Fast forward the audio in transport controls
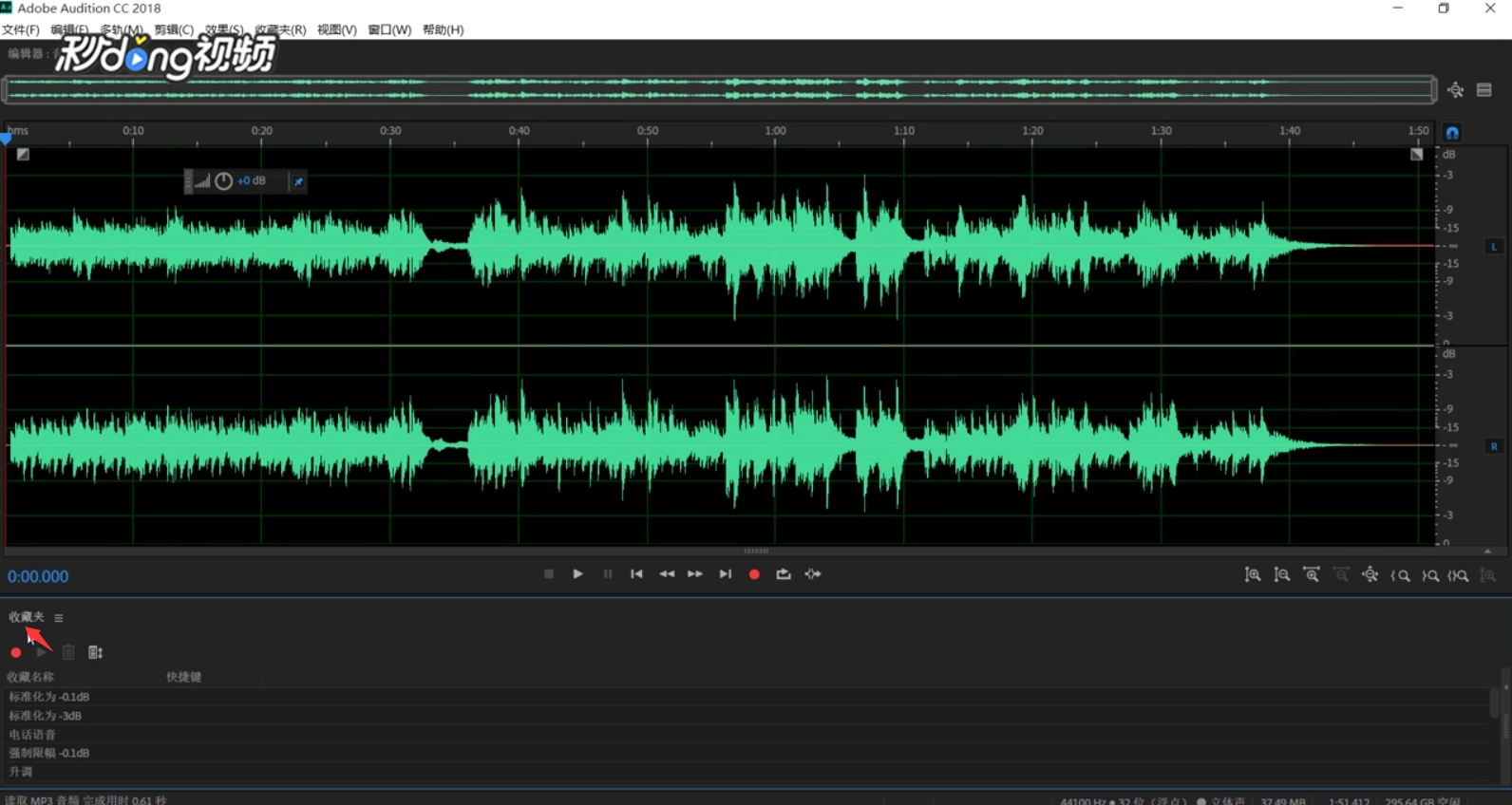This screenshot has width=1512, height=805. [x=695, y=574]
